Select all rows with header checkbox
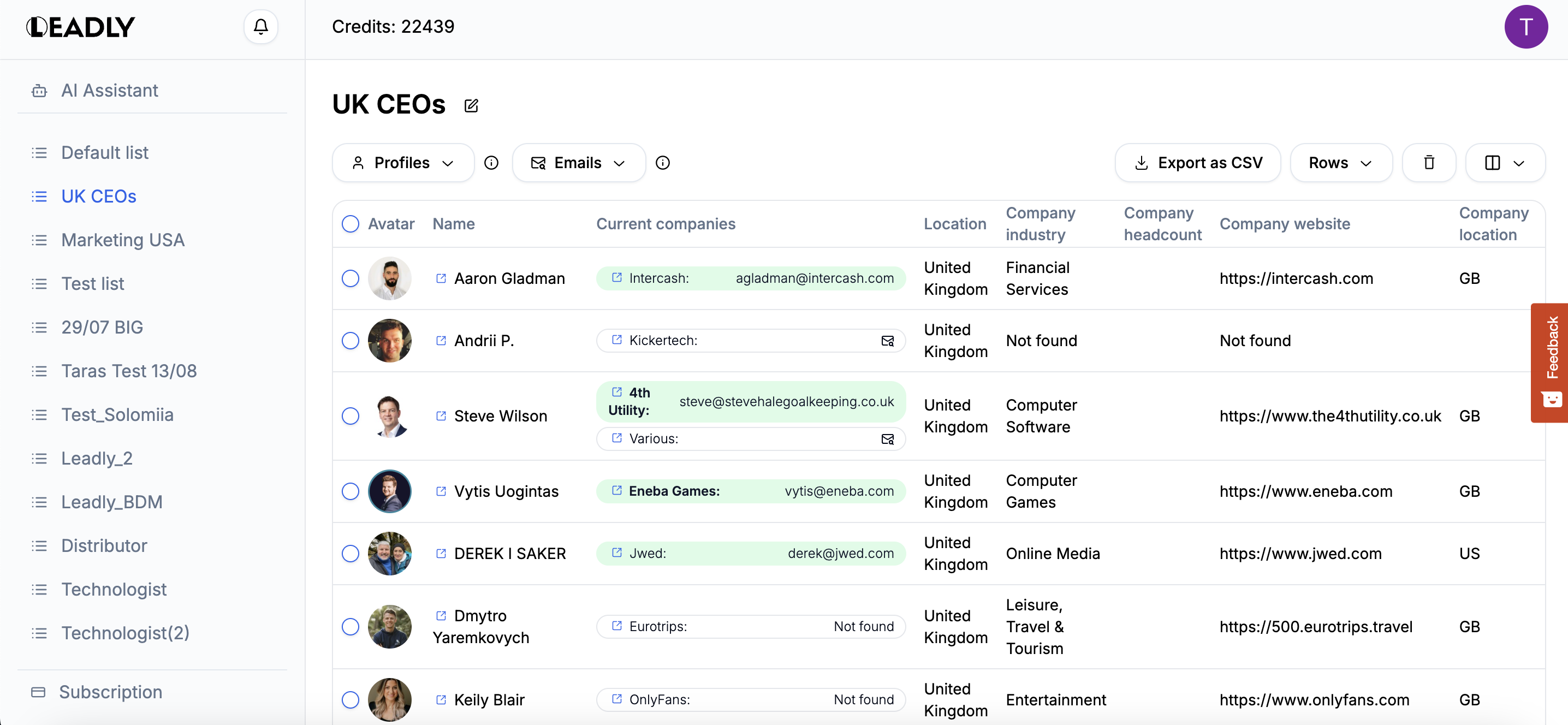 (350, 224)
